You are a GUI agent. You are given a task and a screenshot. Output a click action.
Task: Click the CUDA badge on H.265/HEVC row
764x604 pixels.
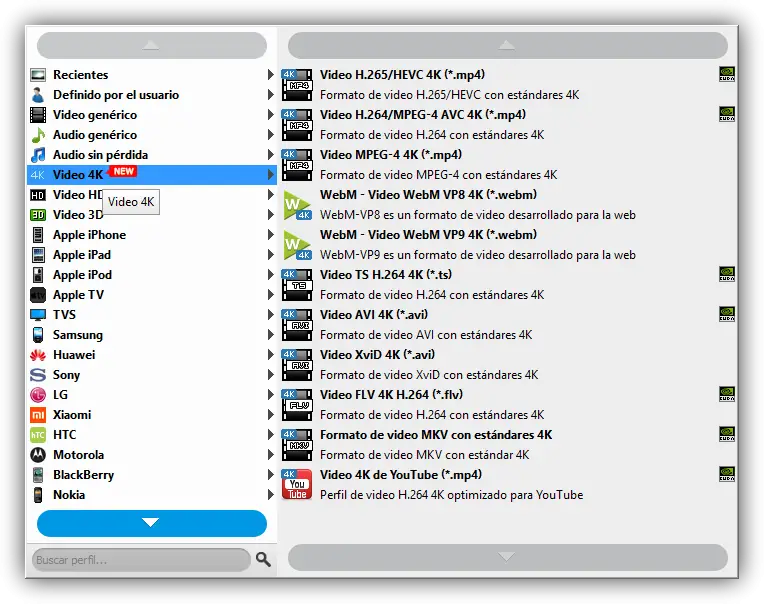coord(727,74)
